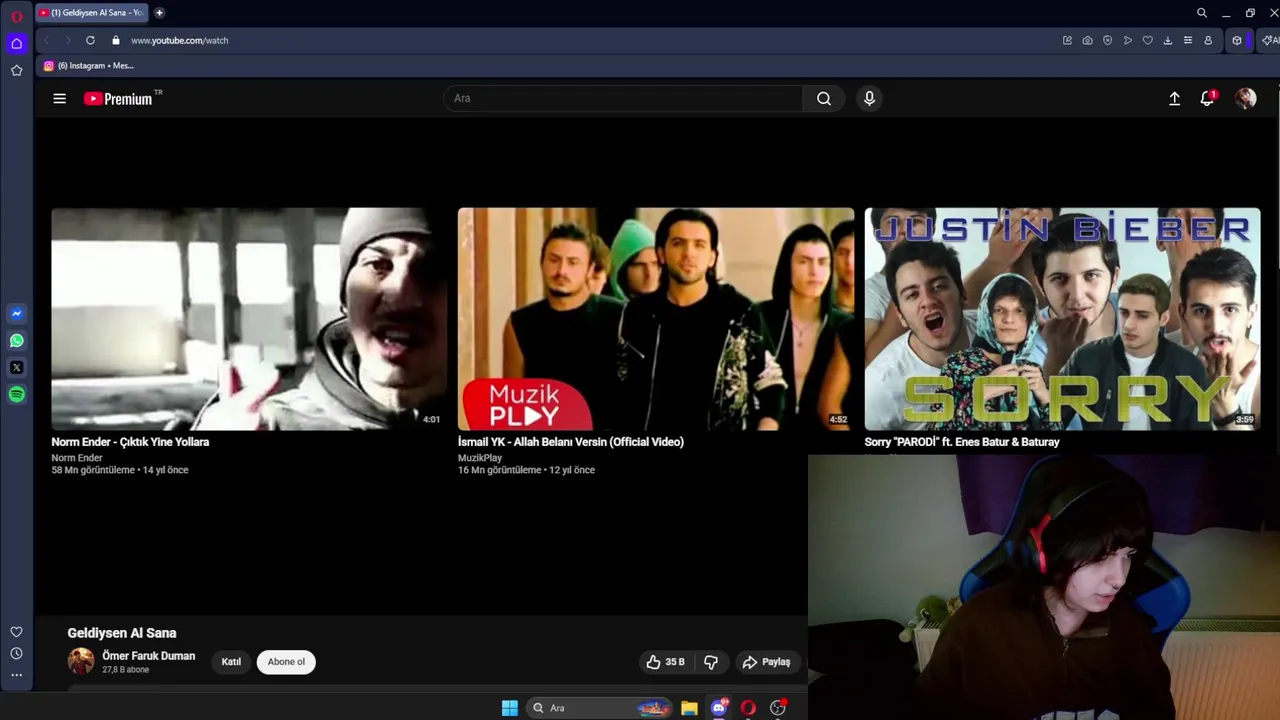
Task: Open File Explorer from the taskbar
Action: point(689,708)
